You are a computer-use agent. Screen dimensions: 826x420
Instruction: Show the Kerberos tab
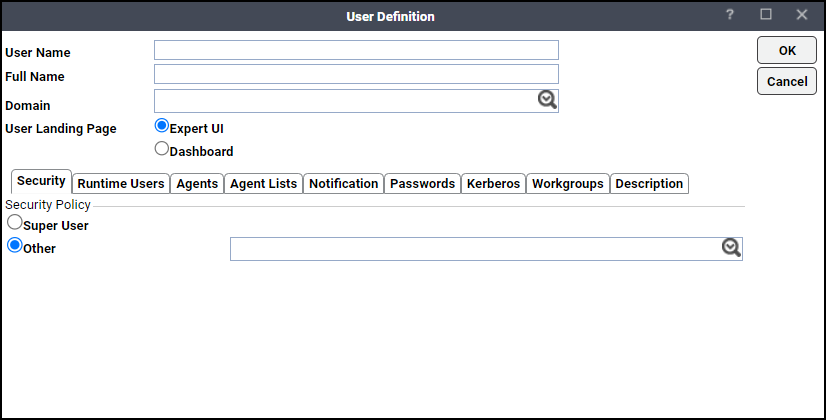pos(494,183)
